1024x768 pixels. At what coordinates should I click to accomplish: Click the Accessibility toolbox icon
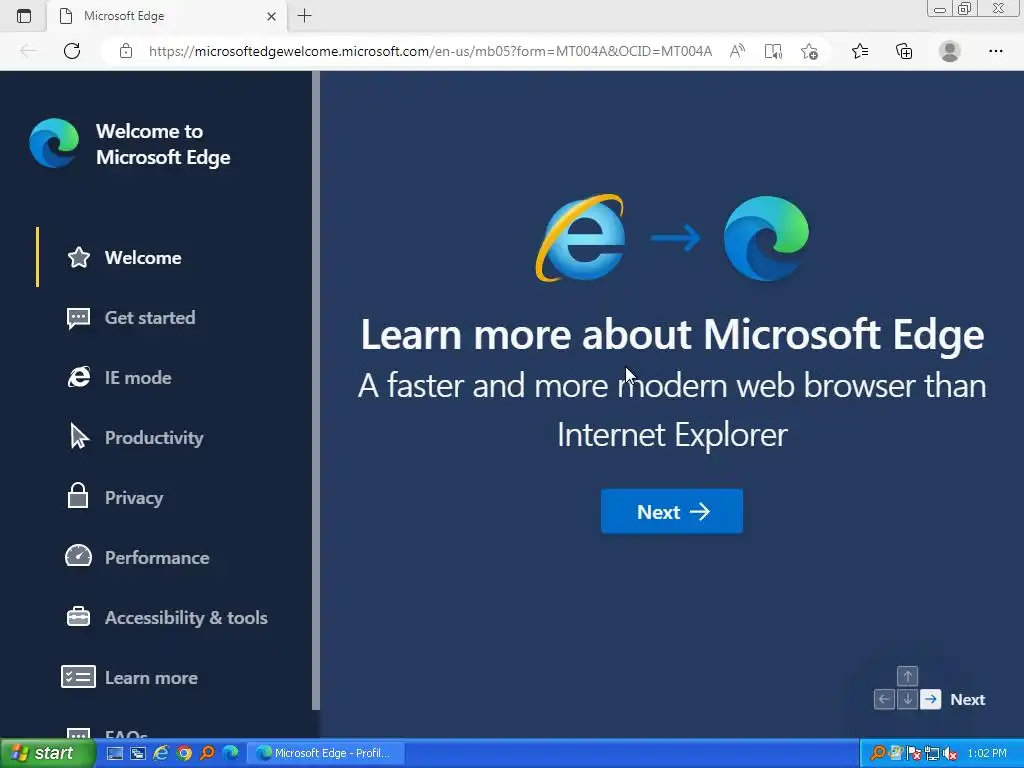(x=78, y=616)
